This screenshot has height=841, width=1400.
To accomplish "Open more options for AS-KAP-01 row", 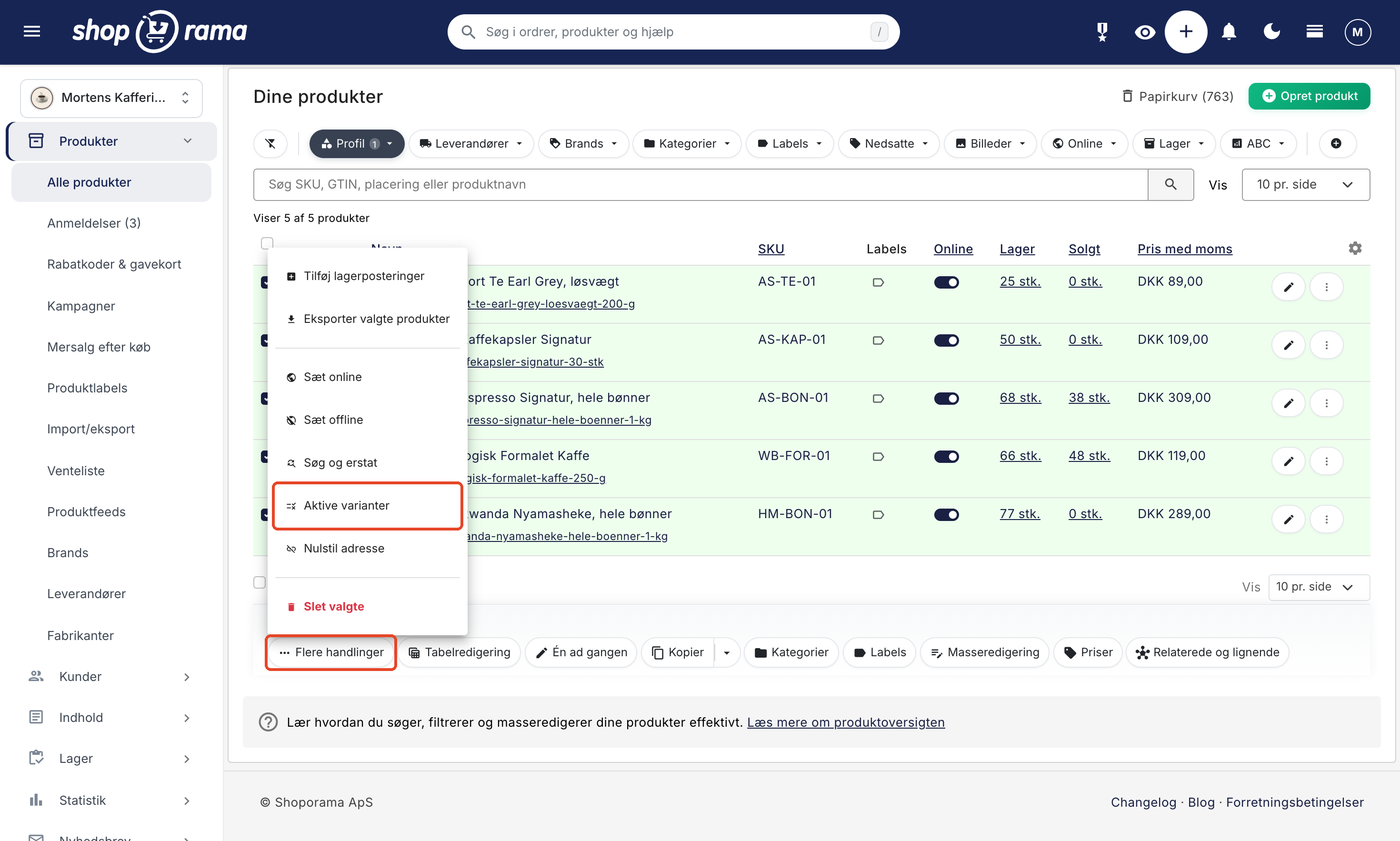I will pyautogui.click(x=1327, y=345).
